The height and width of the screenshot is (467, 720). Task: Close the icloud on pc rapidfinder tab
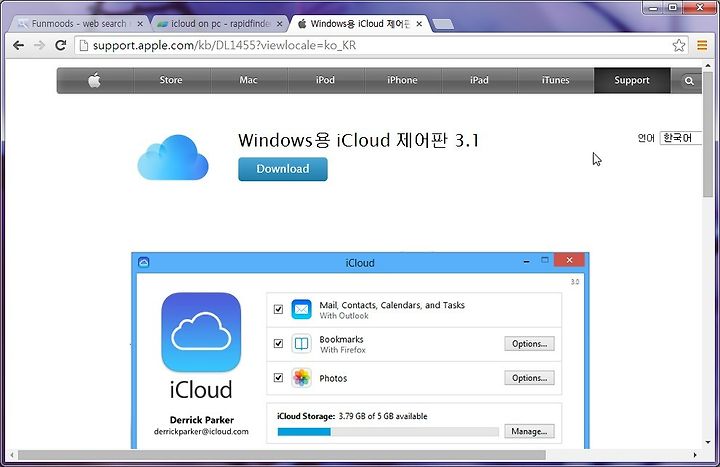pos(280,23)
